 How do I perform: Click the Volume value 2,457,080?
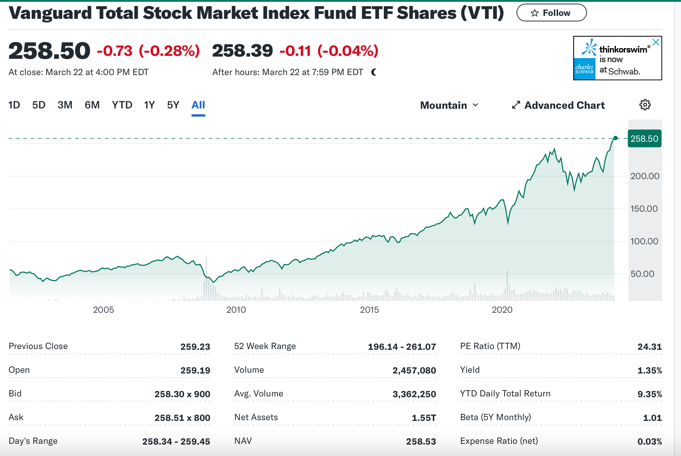[414, 370]
